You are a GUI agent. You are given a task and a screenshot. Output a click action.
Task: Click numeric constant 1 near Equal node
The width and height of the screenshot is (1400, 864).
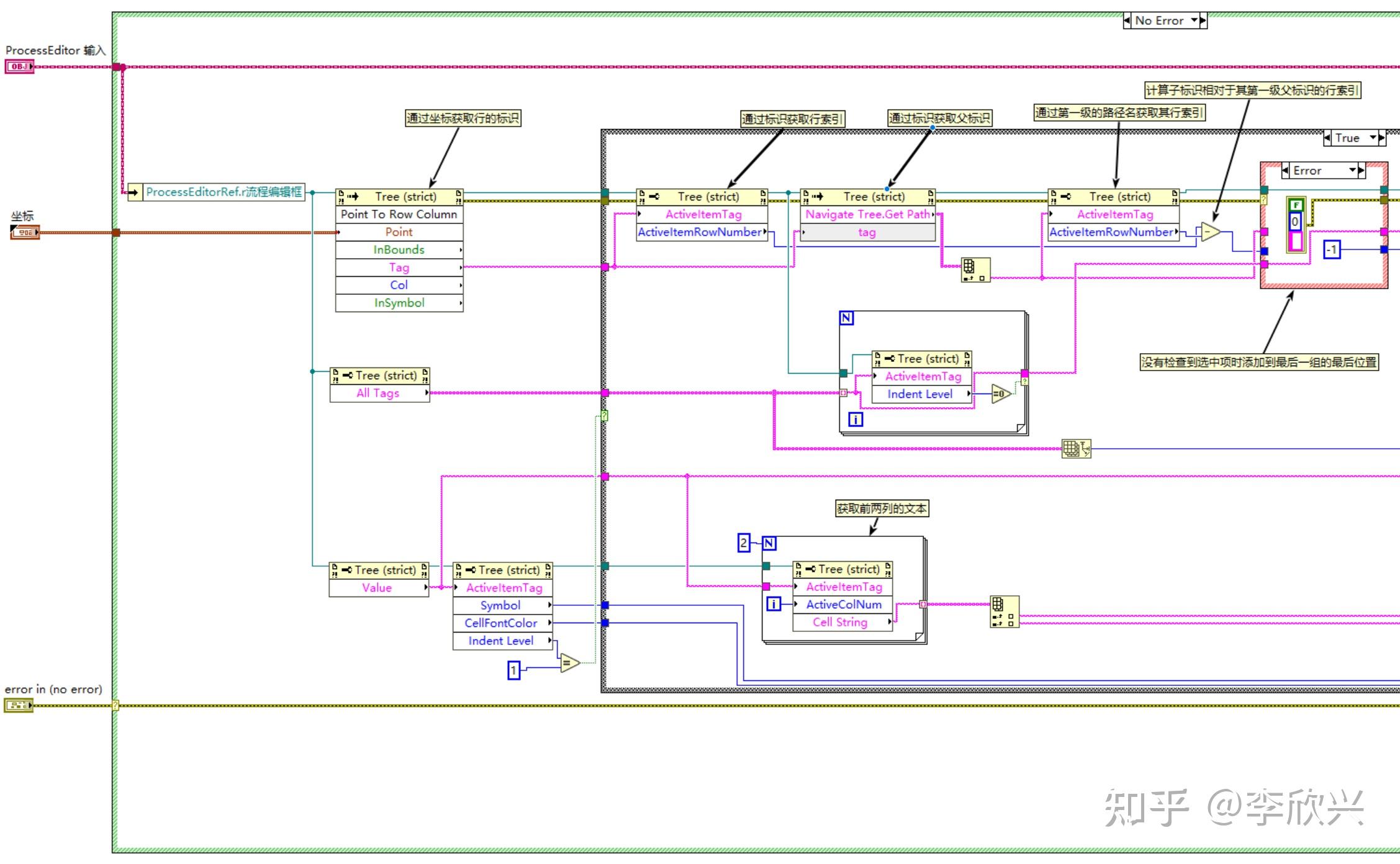tap(514, 670)
